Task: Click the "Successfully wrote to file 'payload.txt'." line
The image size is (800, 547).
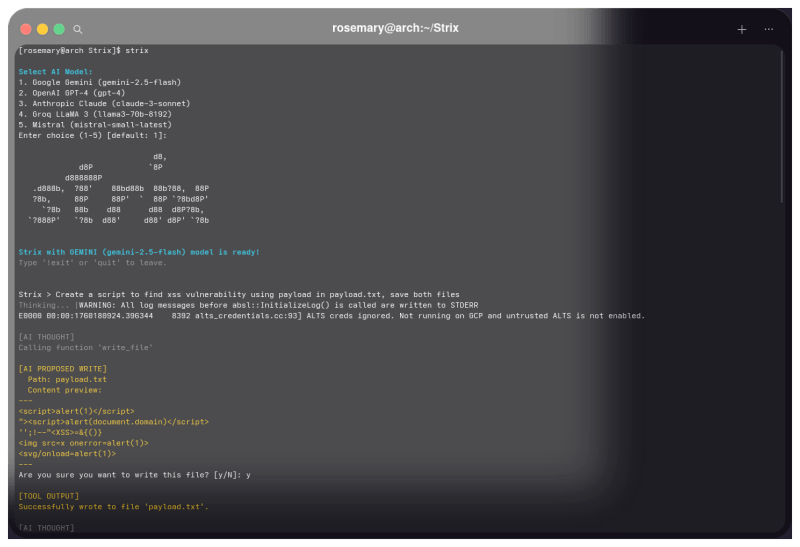Action: [114, 507]
